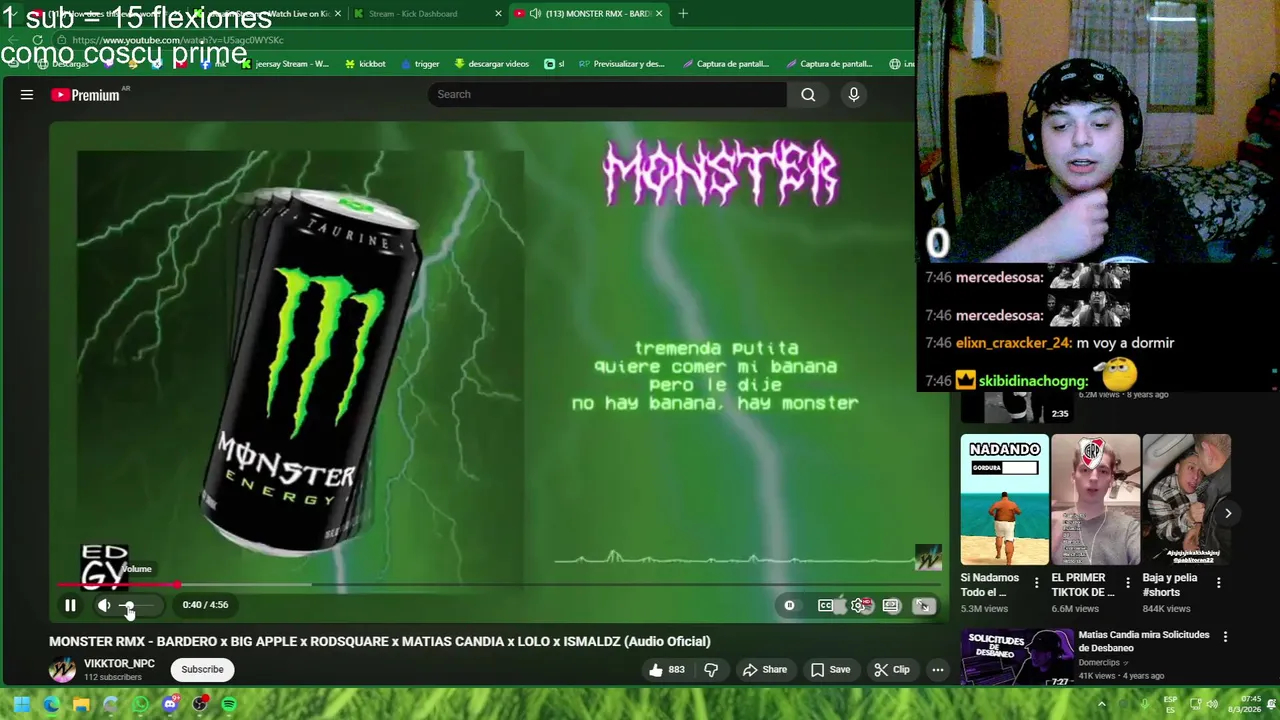
Task: Open the 'Si Nadamos Todo el' short thumbnail
Action: pos(1004,500)
